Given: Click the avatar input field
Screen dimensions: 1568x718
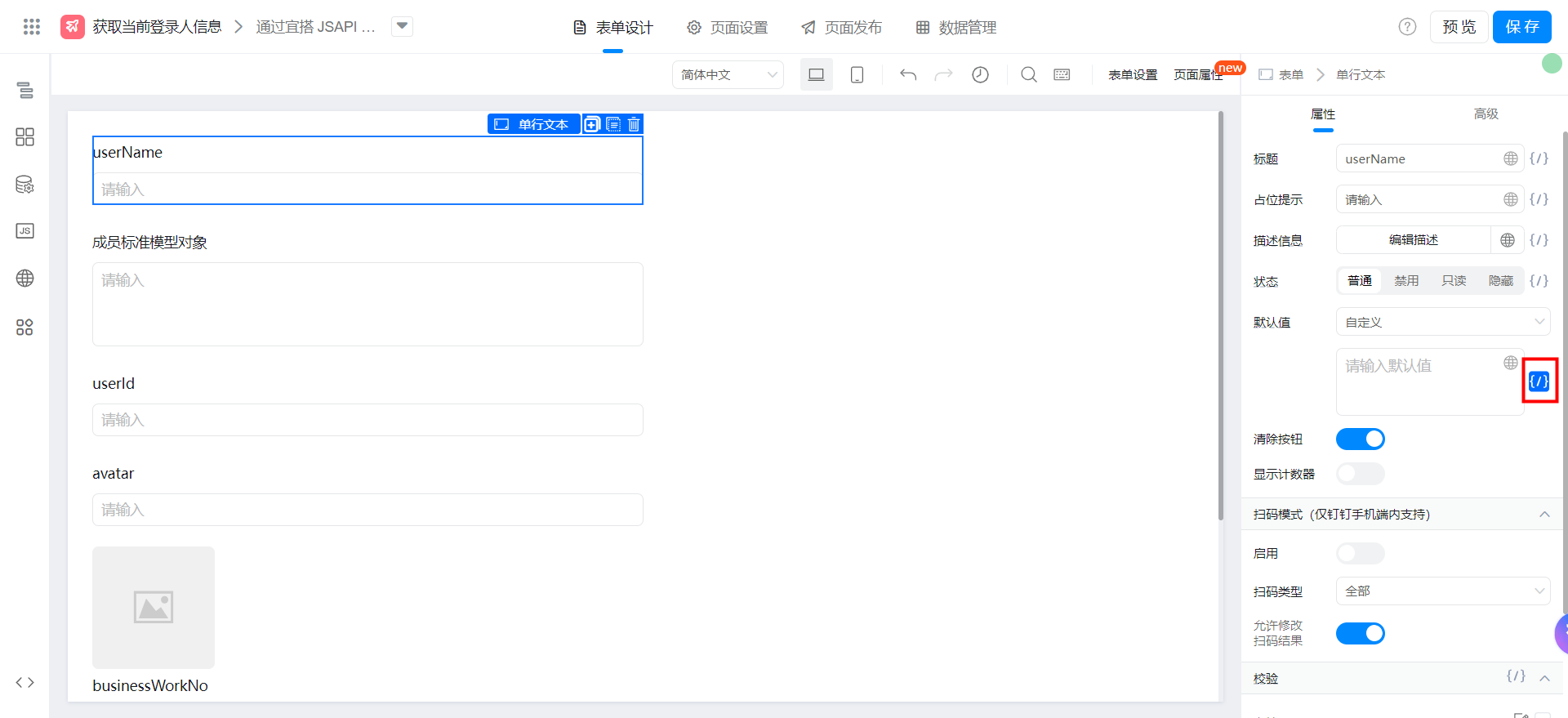Looking at the screenshot, I should [x=367, y=510].
